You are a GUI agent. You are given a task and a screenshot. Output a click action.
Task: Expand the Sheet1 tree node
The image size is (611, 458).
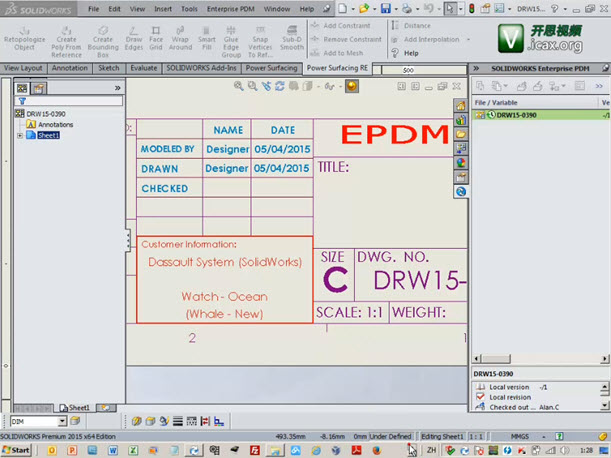point(20,135)
